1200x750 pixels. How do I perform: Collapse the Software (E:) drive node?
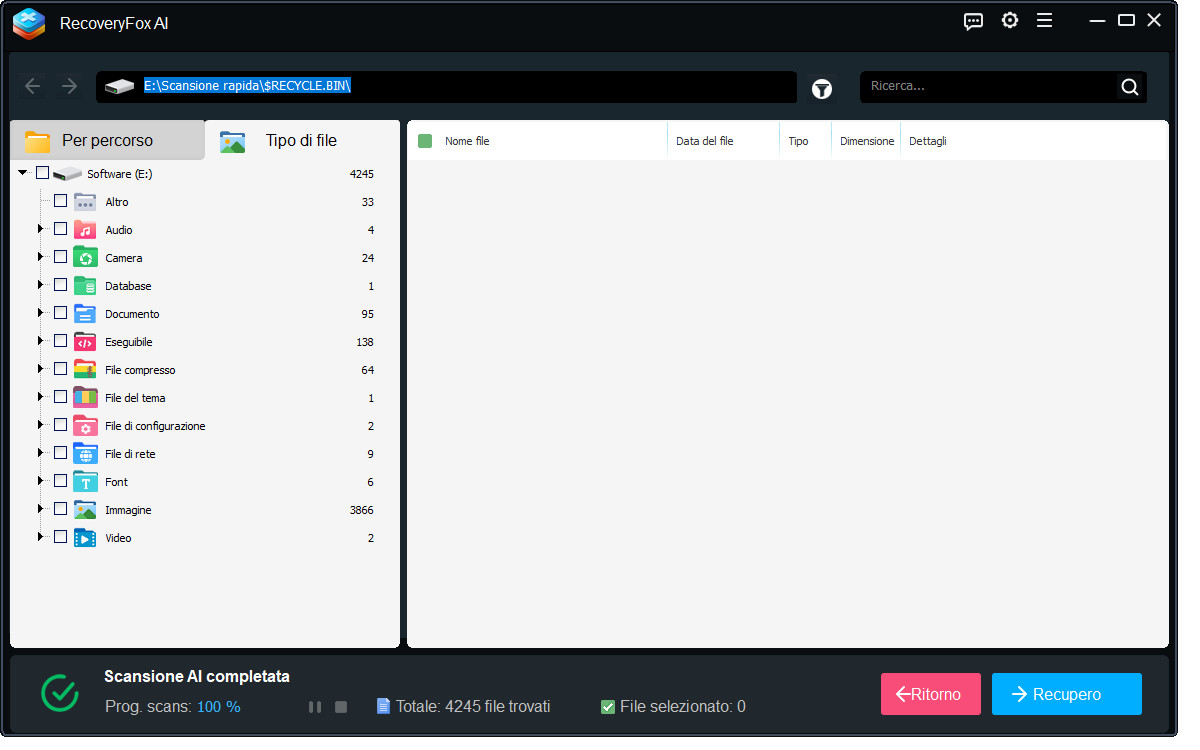coord(23,173)
